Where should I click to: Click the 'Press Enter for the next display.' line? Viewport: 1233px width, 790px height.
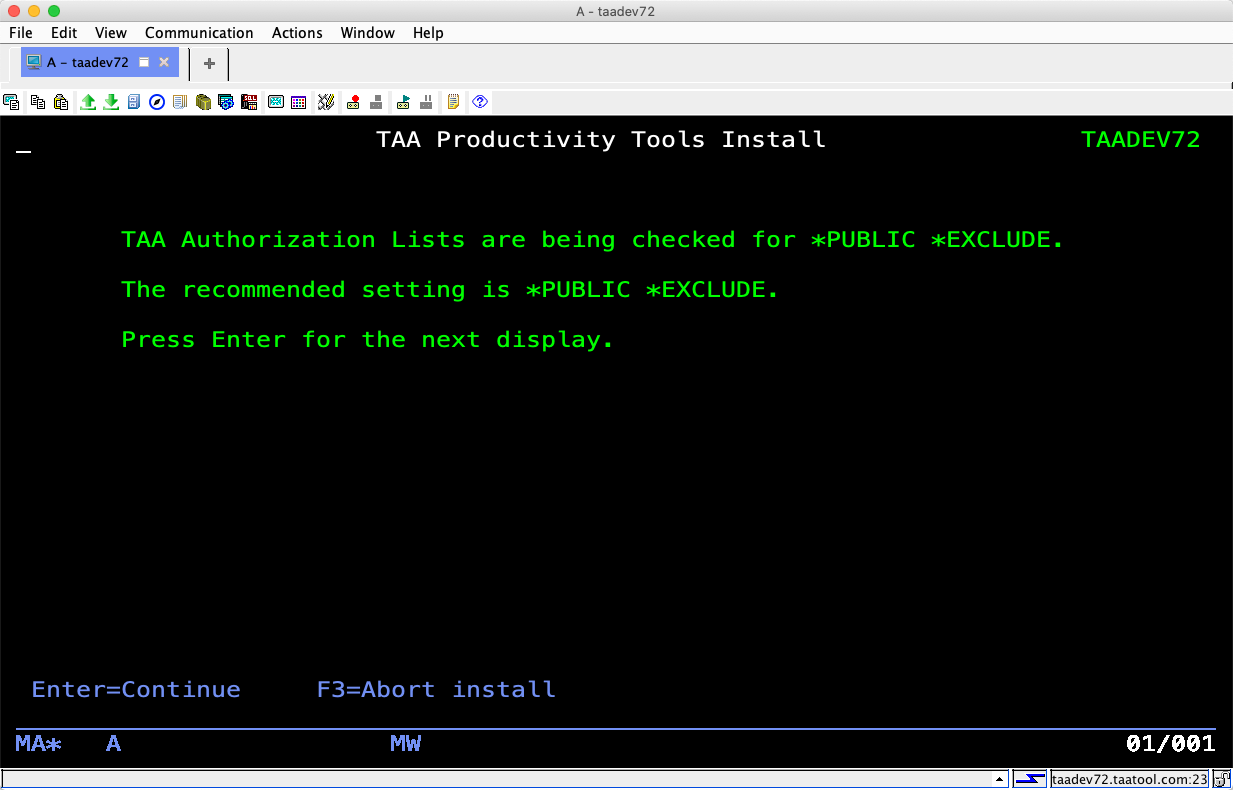click(368, 340)
